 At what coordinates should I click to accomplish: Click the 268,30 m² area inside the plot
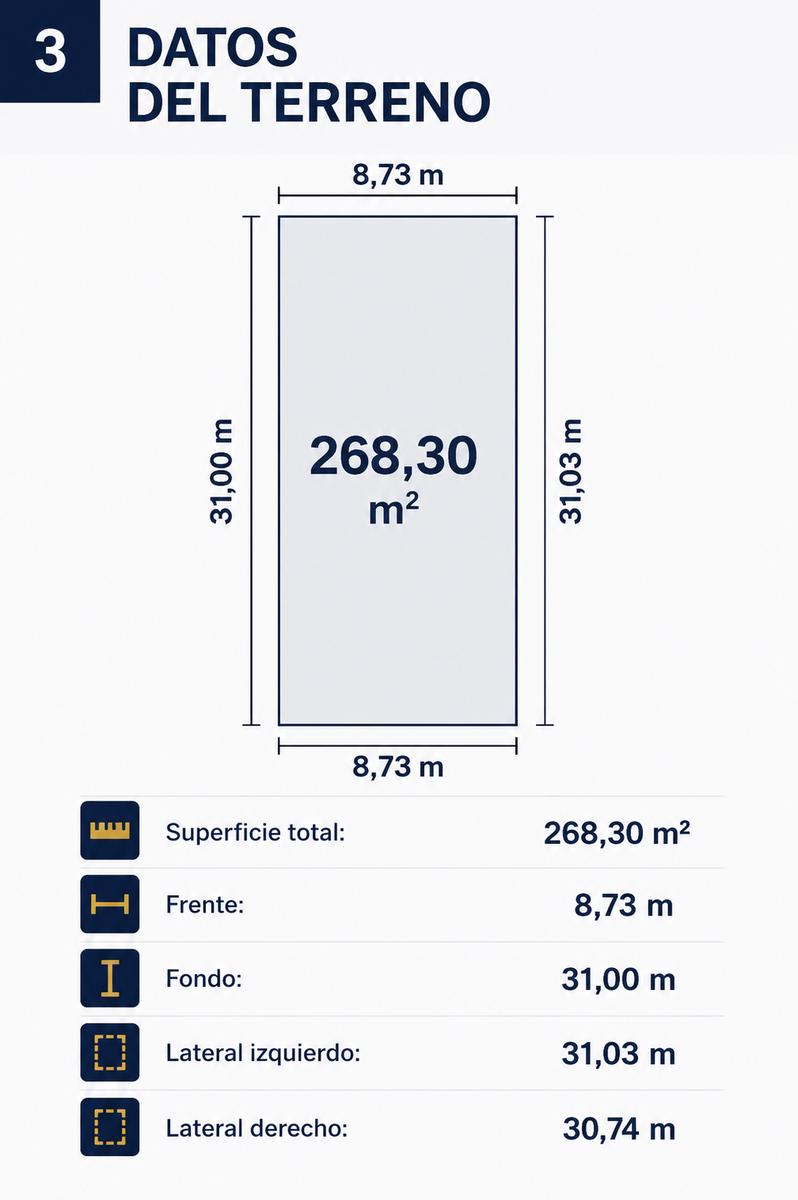coord(394,479)
